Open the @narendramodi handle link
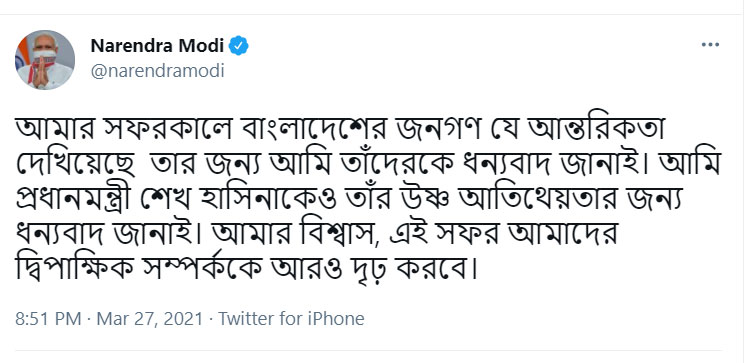 (x=157, y=71)
